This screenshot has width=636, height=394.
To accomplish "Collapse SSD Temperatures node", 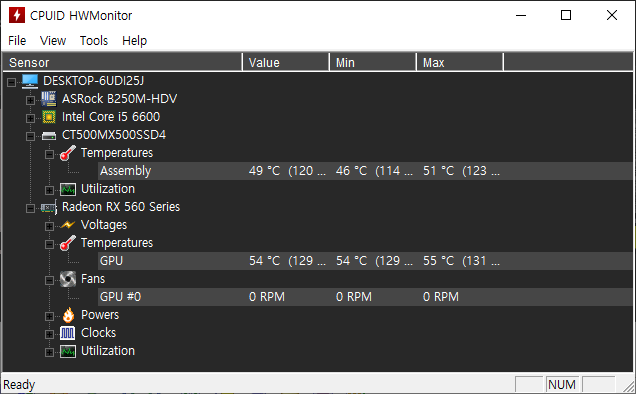I will 49,155.
